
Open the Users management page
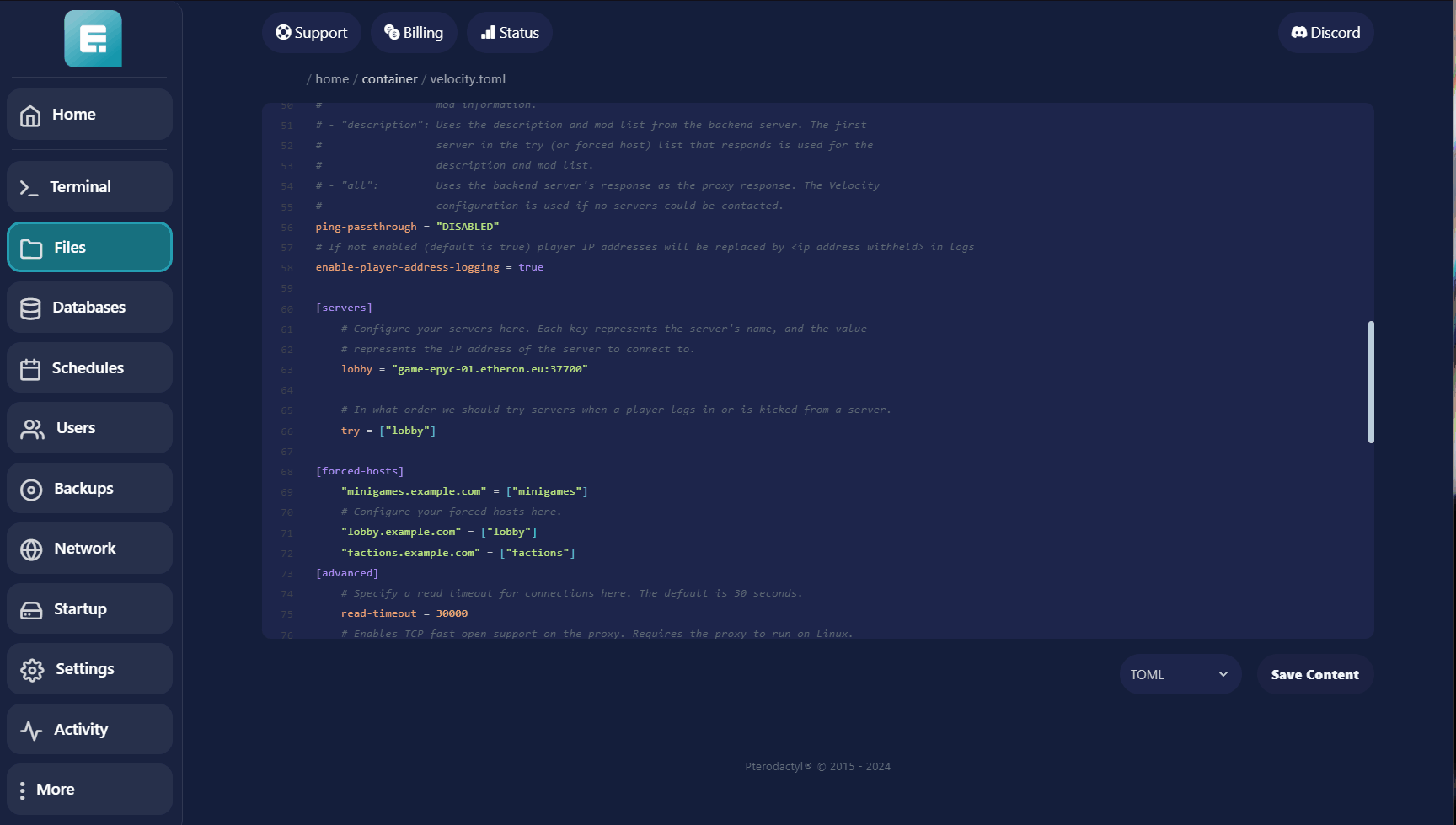pos(89,428)
